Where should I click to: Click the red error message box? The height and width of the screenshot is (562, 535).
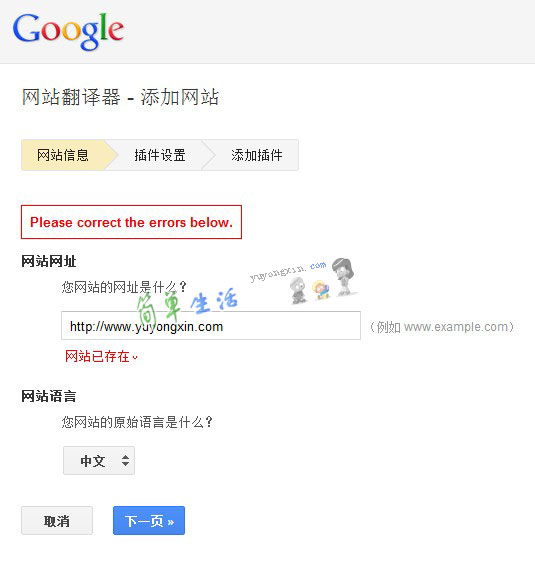pyautogui.click(x=132, y=222)
